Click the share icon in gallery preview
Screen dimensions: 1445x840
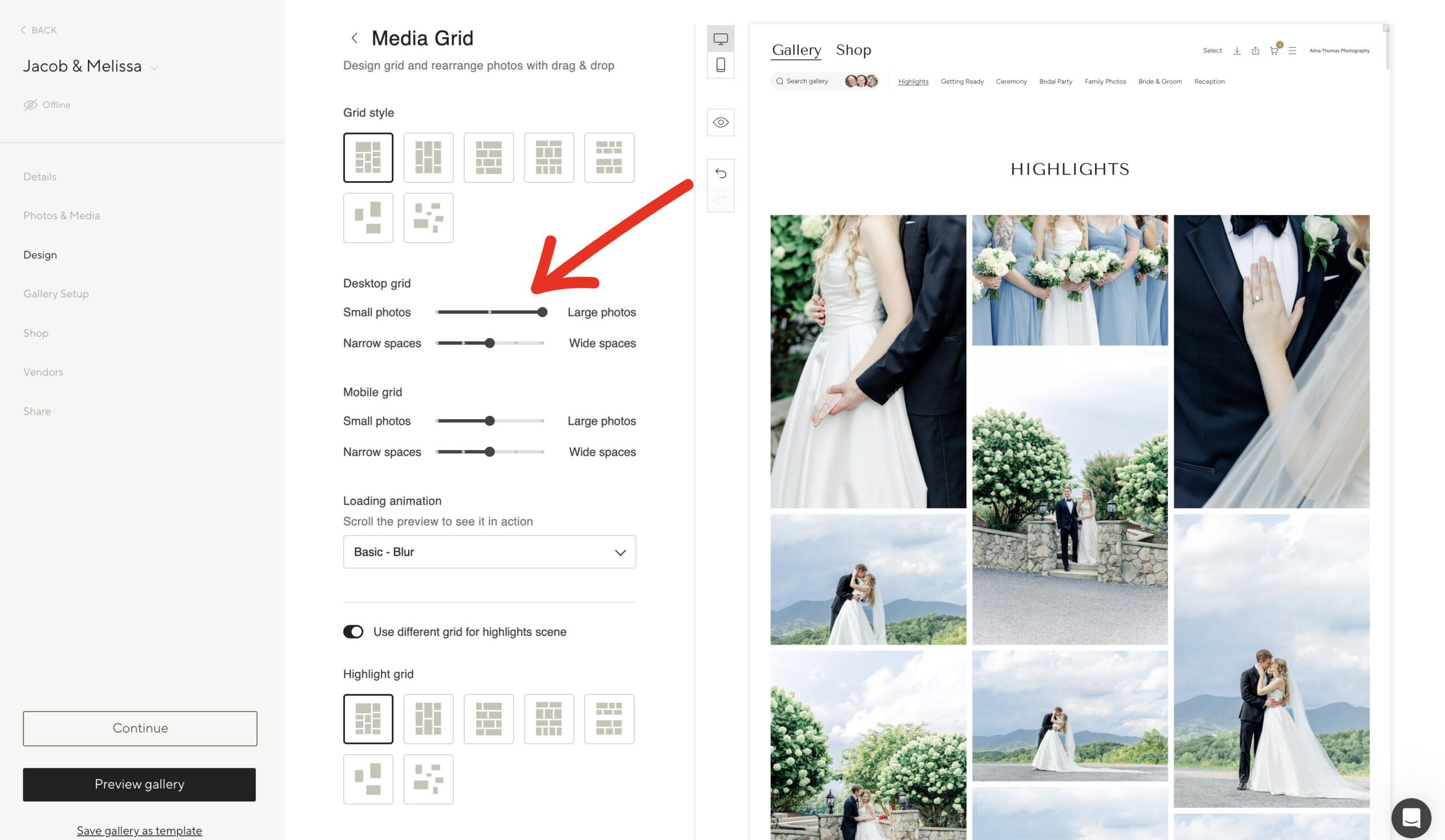1255,50
